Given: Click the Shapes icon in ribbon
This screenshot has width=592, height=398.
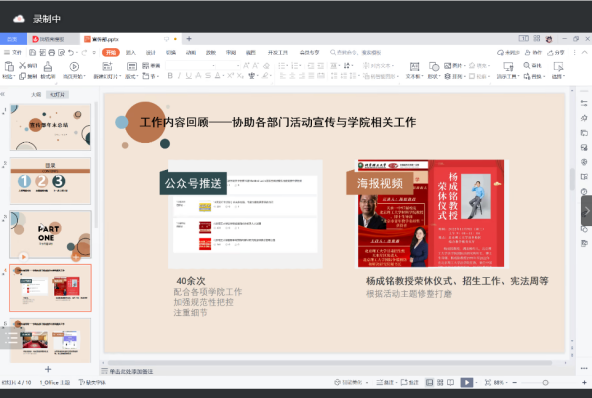Looking at the screenshot, I should click(x=434, y=66).
